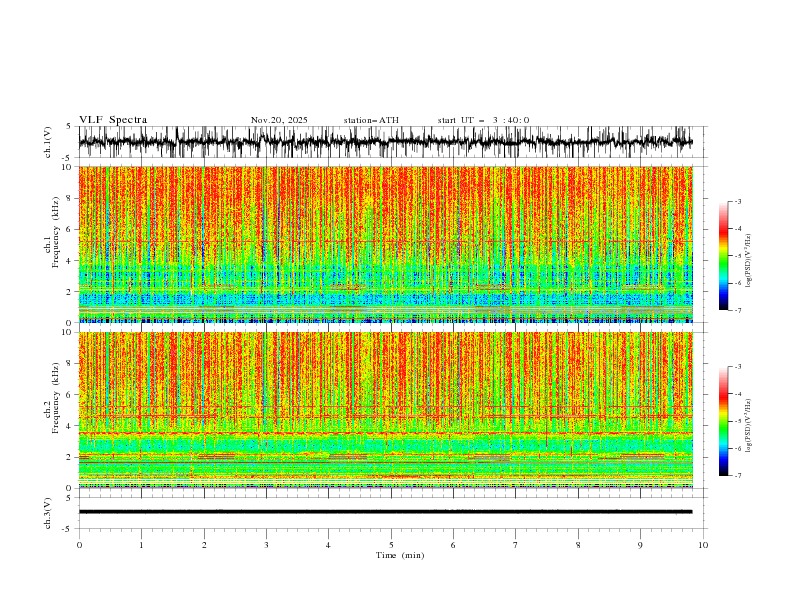Click the start UT time label
The width and height of the screenshot is (792, 612).
(x=483, y=120)
